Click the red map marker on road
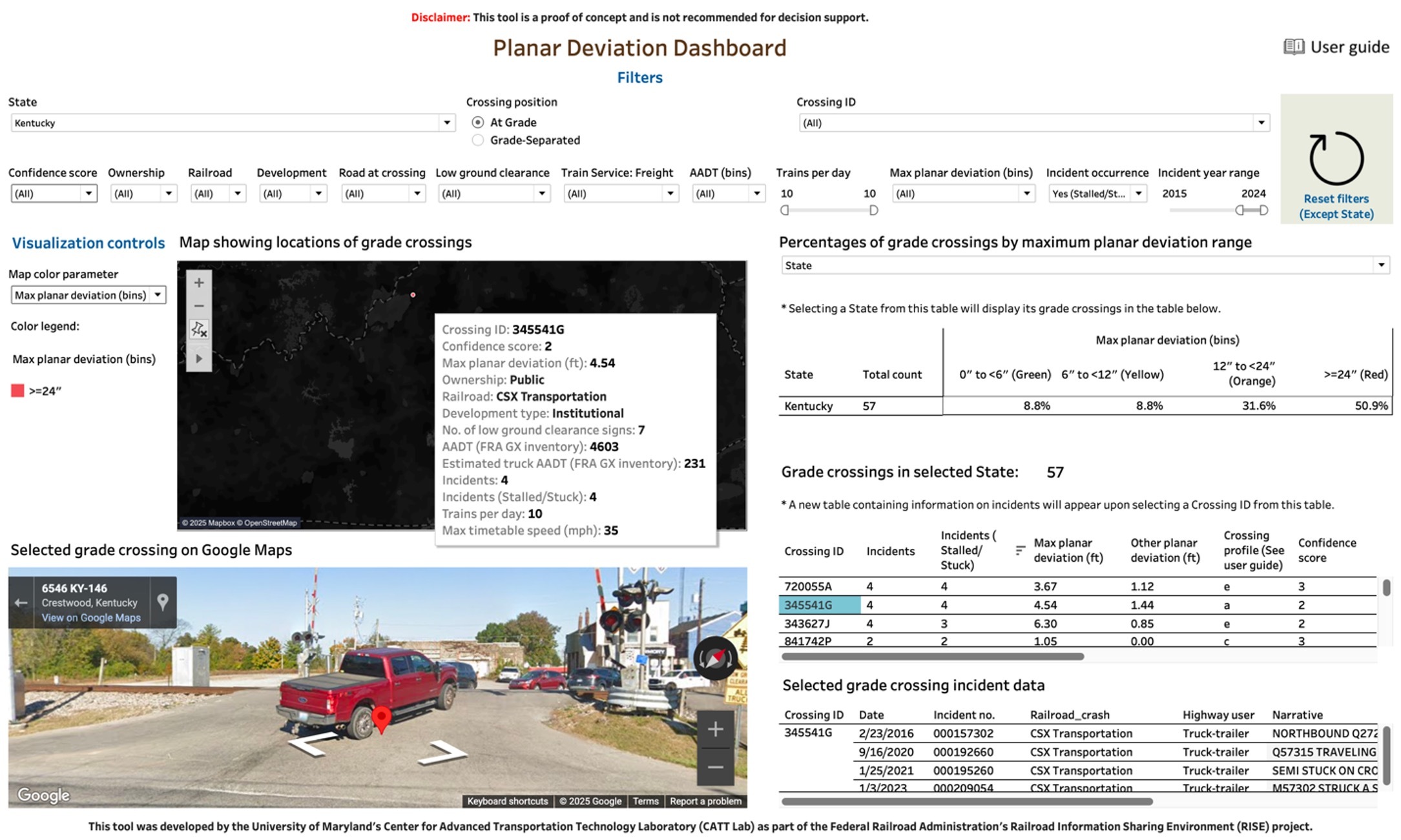The height and width of the screenshot is (840, 1401). [x=382, y=721]
